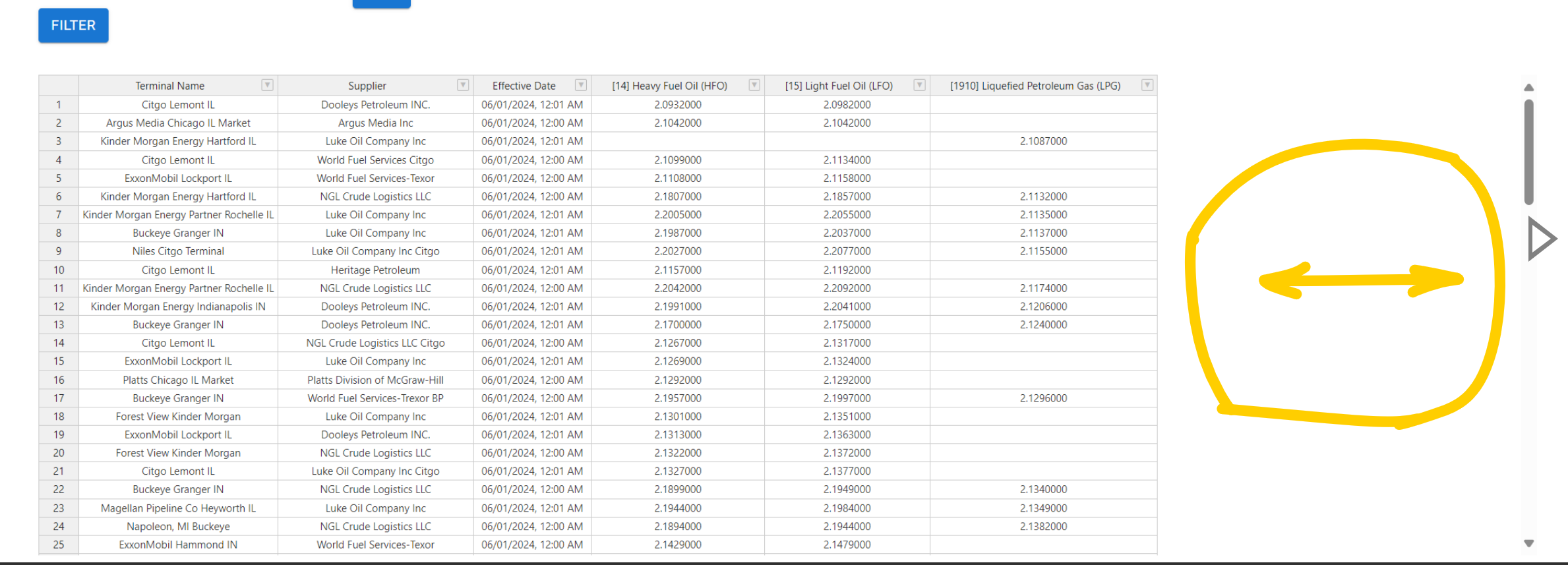Click LPG value 2.1349000
Screen dimensions: 1568x565
(1043, 508)
